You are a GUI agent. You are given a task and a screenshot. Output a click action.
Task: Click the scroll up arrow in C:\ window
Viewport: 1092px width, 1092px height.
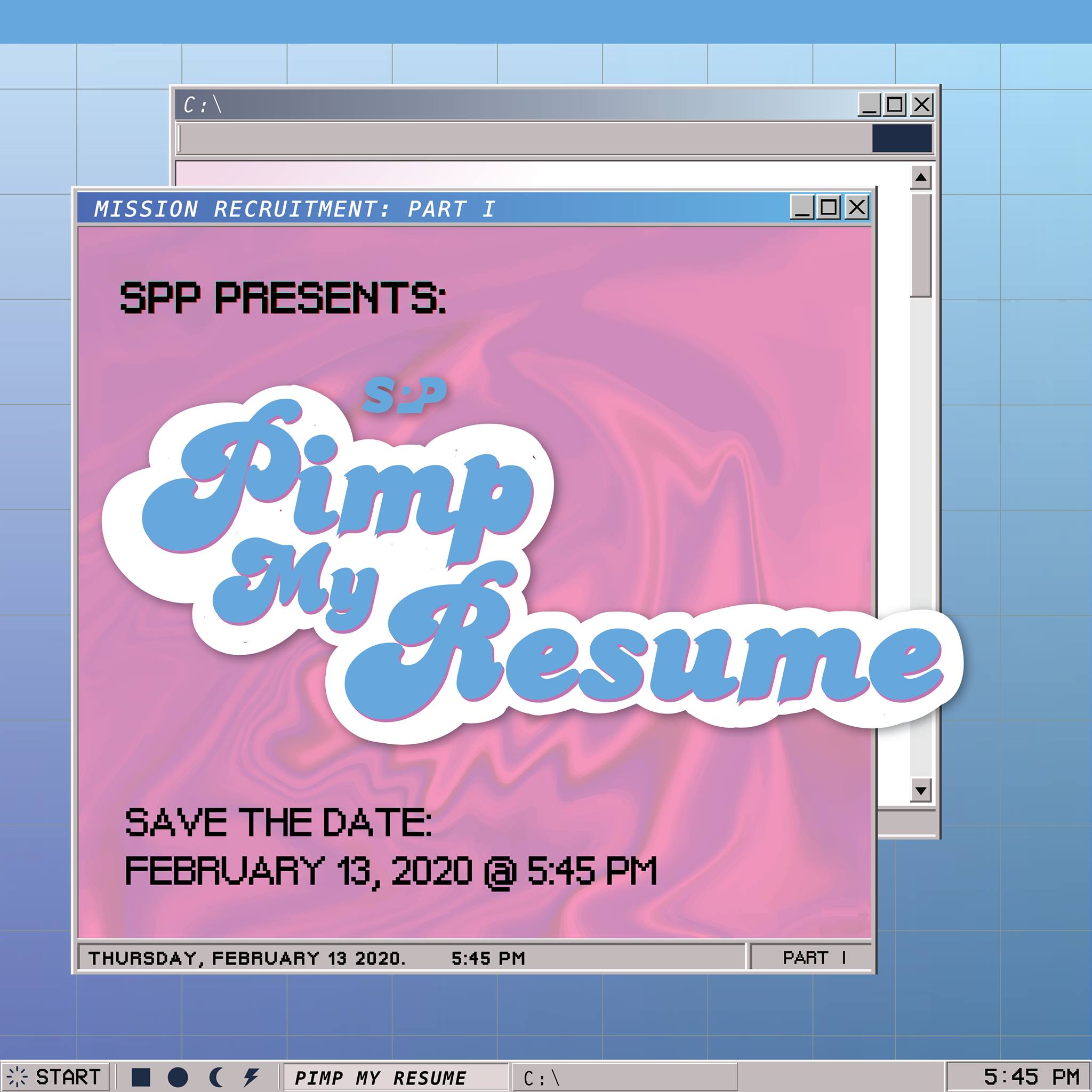(x=921, y=178)
